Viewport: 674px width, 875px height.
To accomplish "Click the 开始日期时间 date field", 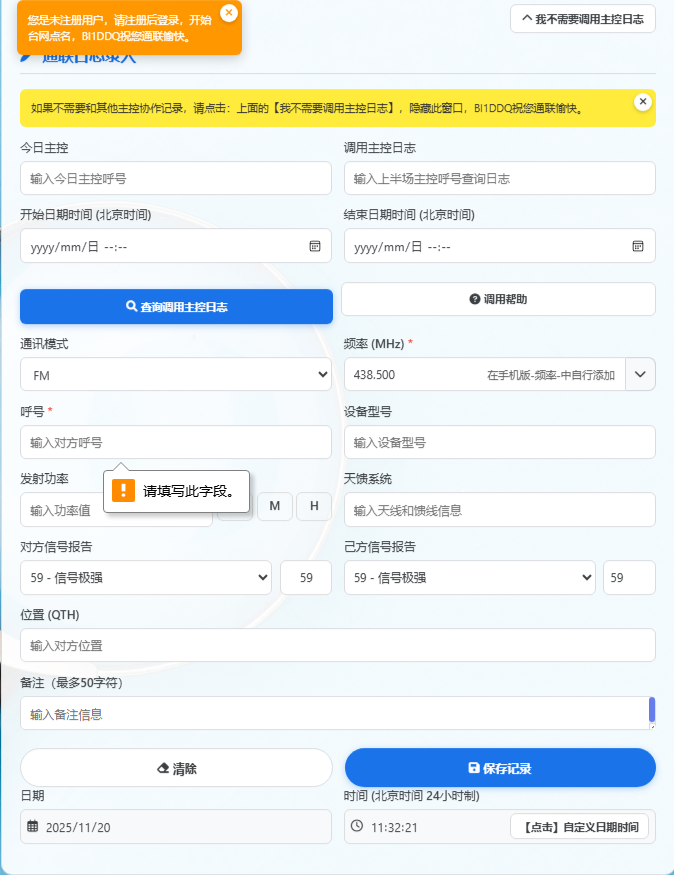I will click(176, 246).
